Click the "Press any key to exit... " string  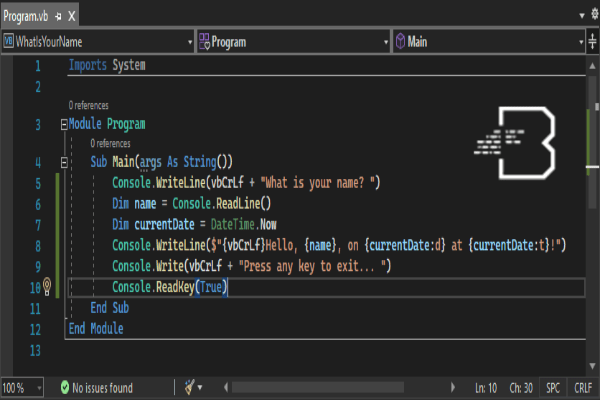312,266
